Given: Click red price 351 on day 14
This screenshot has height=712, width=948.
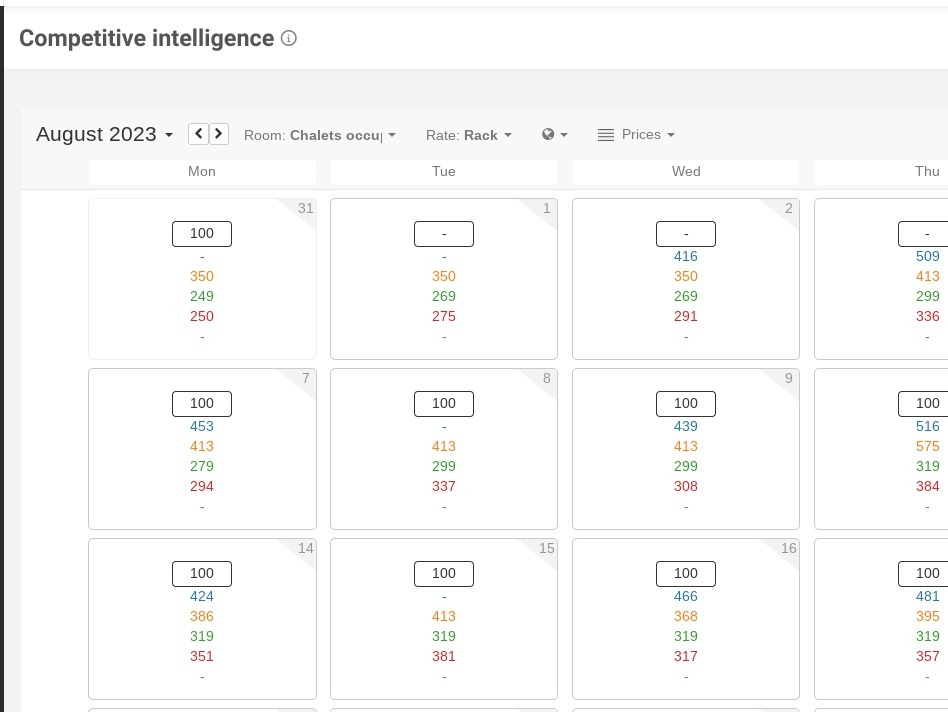Looking at the screenshot, I should tap(202, 656).
